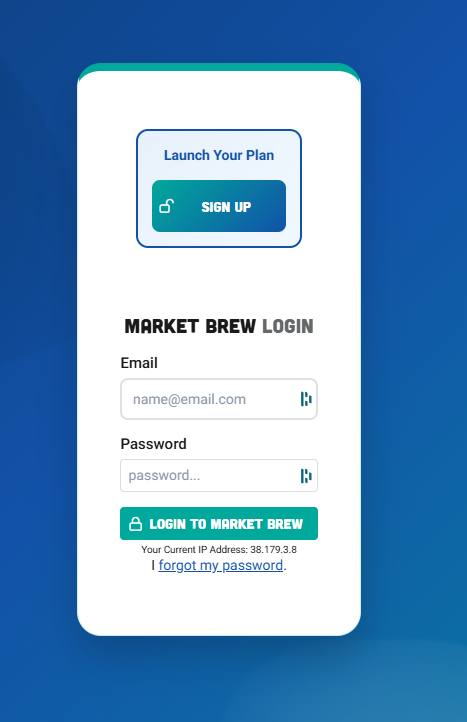Click the open padlock icon on Sign Up

tap(166, 206)
